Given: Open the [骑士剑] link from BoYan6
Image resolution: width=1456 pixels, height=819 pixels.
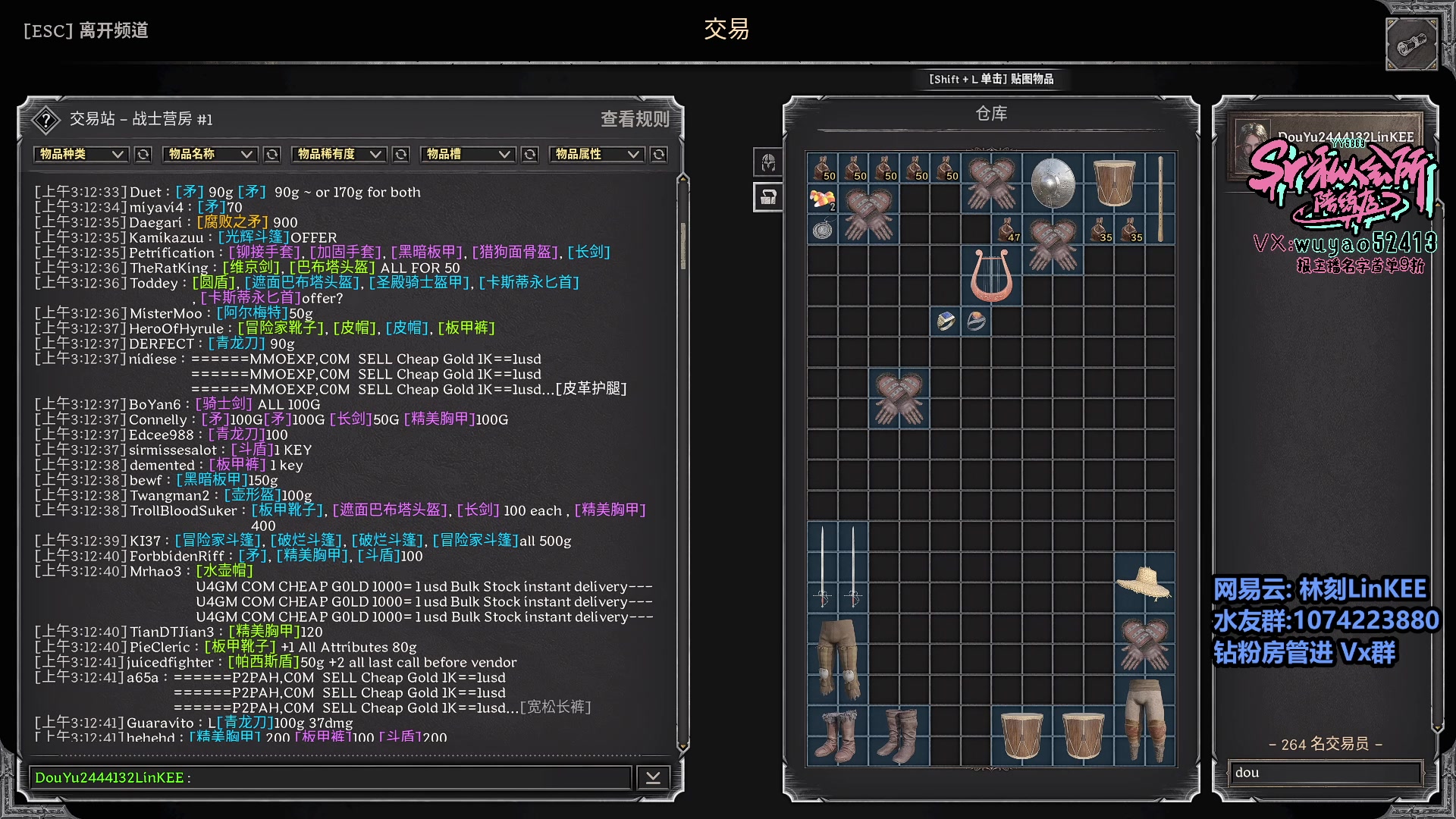Looking at the screenshot, I should [224, 404].
